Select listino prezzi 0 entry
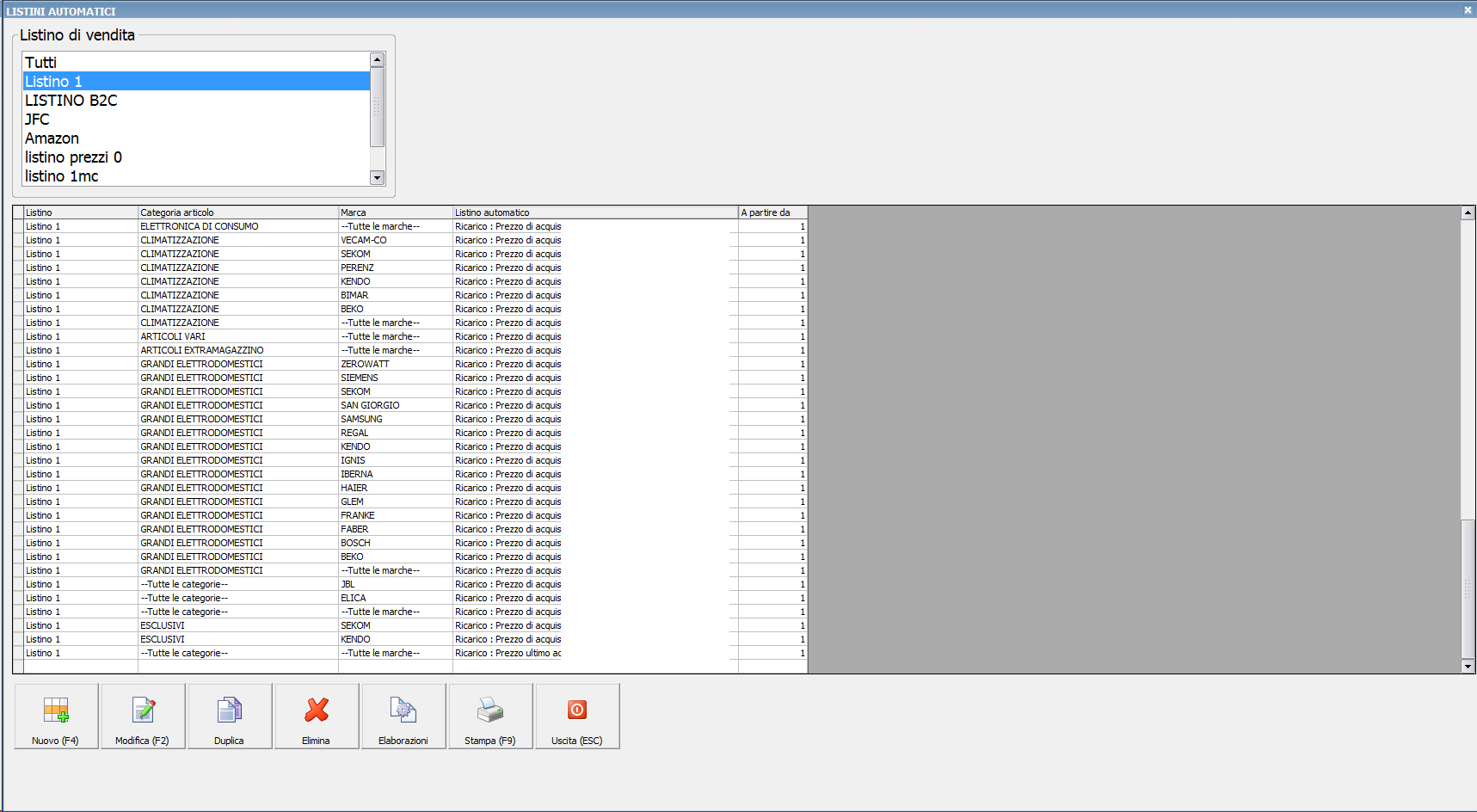 click(196, 157)
